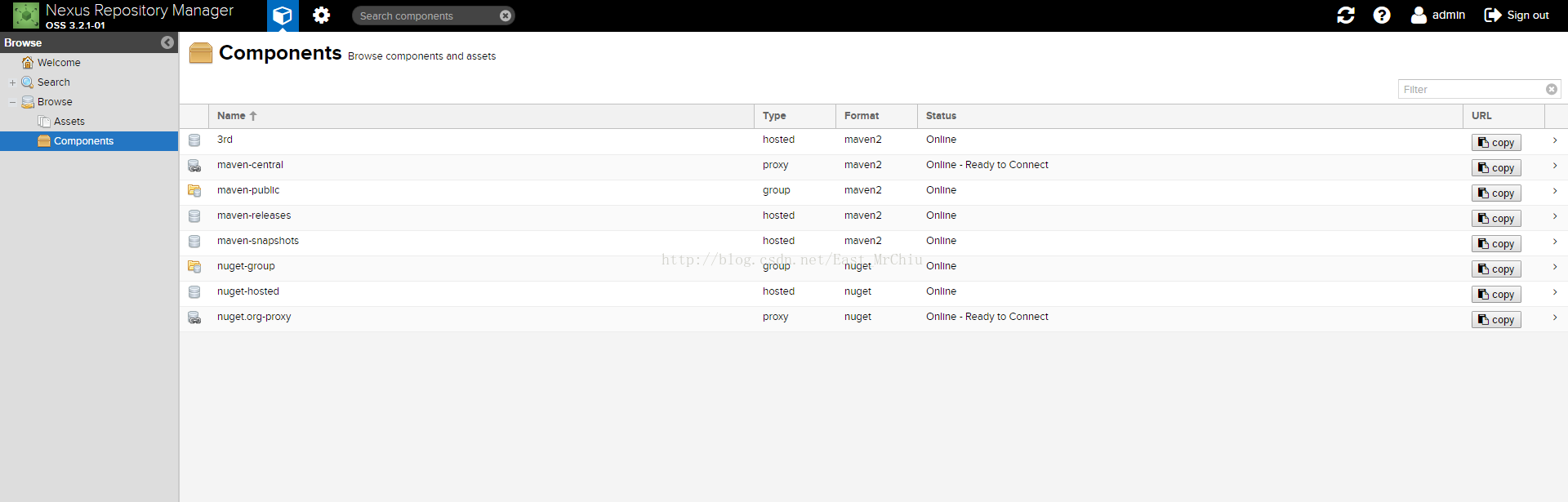This screenshot has height=502, width=1568.
Task: Open Assets in the sidebar
Action: [x=69, y=122]
